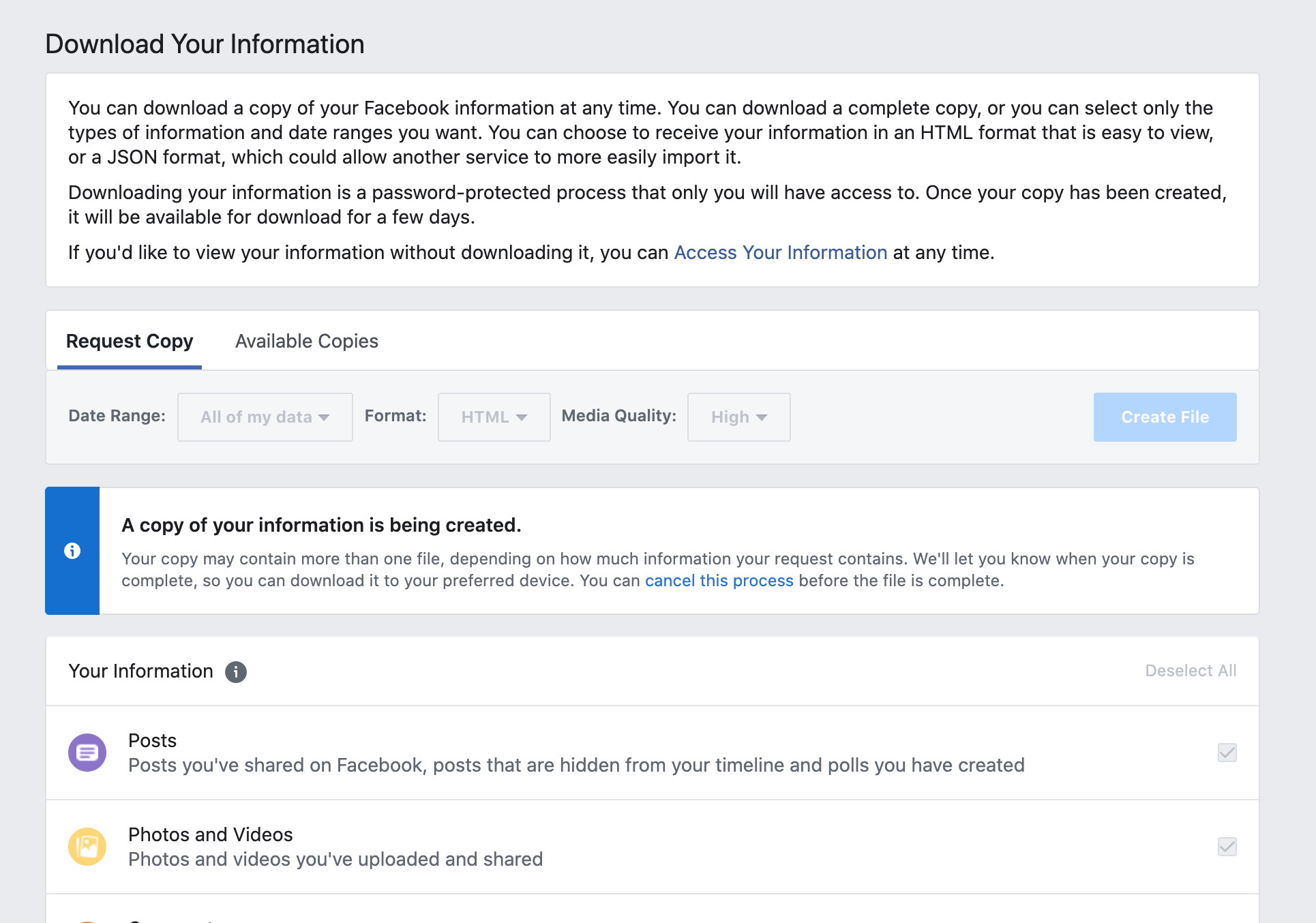Click the Your Information info icon
Viewport: 1316px width, 923px height.
click(236, 671)
